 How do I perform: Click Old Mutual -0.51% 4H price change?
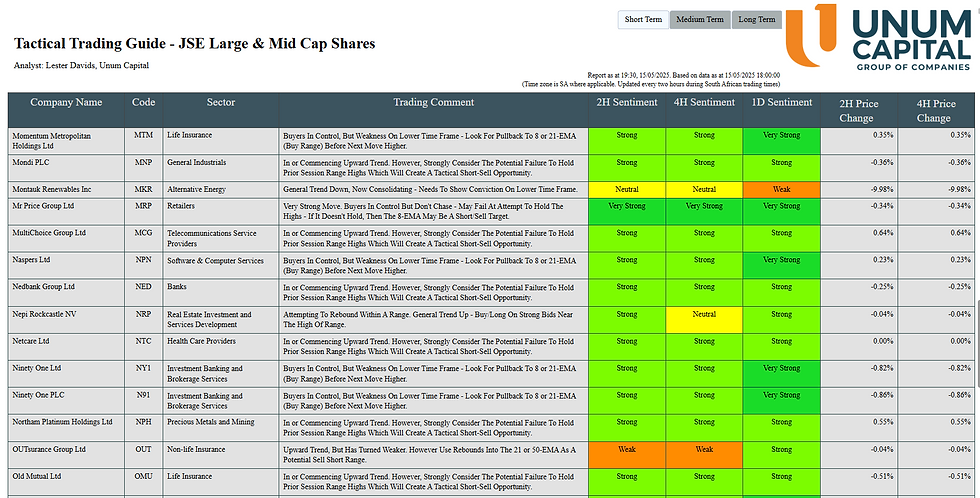pos(959,477)
